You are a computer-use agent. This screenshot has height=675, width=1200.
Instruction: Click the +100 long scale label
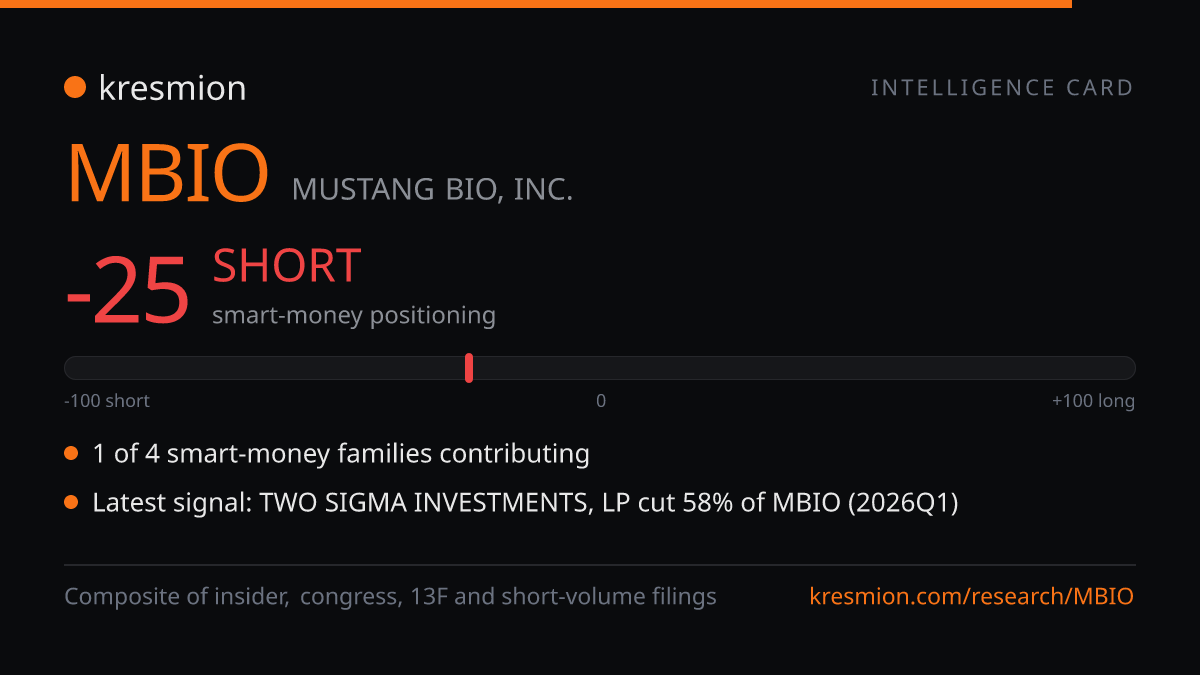[1093, 401]
